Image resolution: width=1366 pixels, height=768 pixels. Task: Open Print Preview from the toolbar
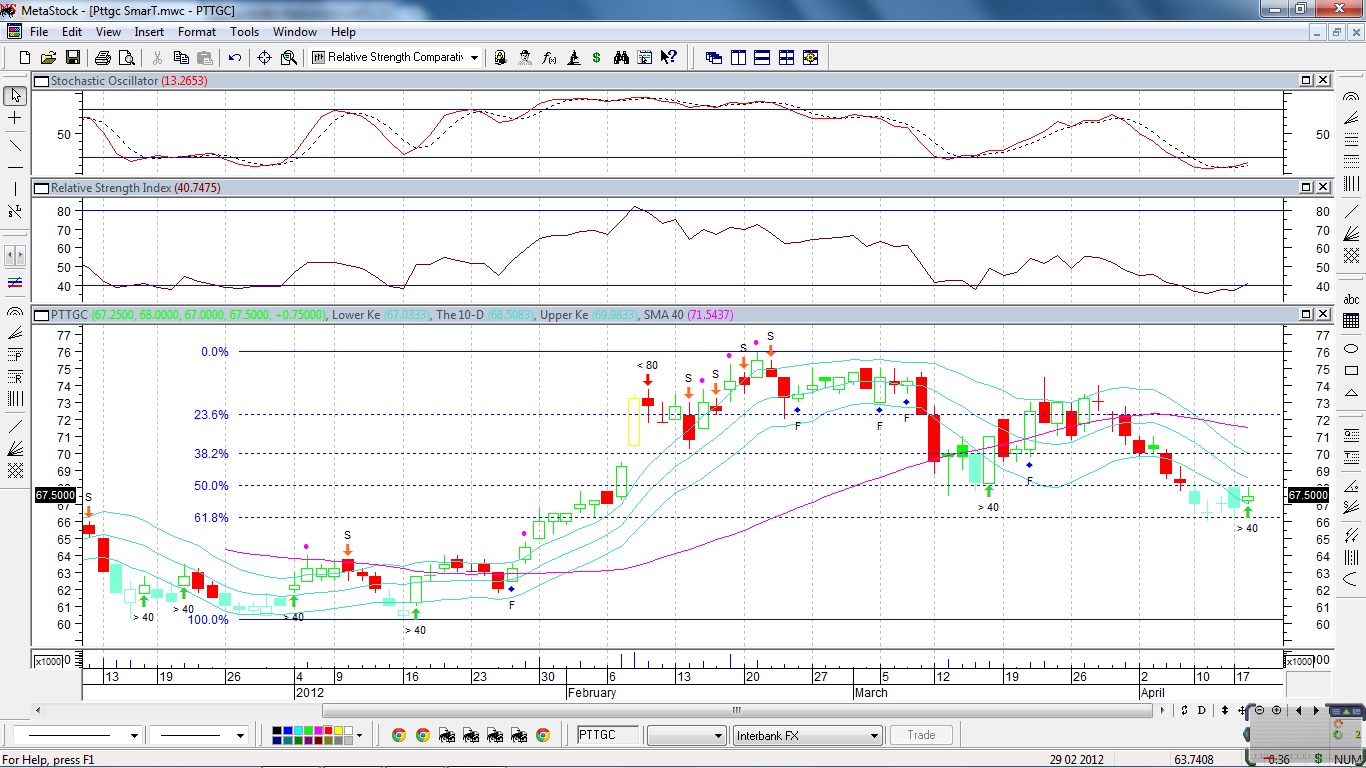[126, 58]
